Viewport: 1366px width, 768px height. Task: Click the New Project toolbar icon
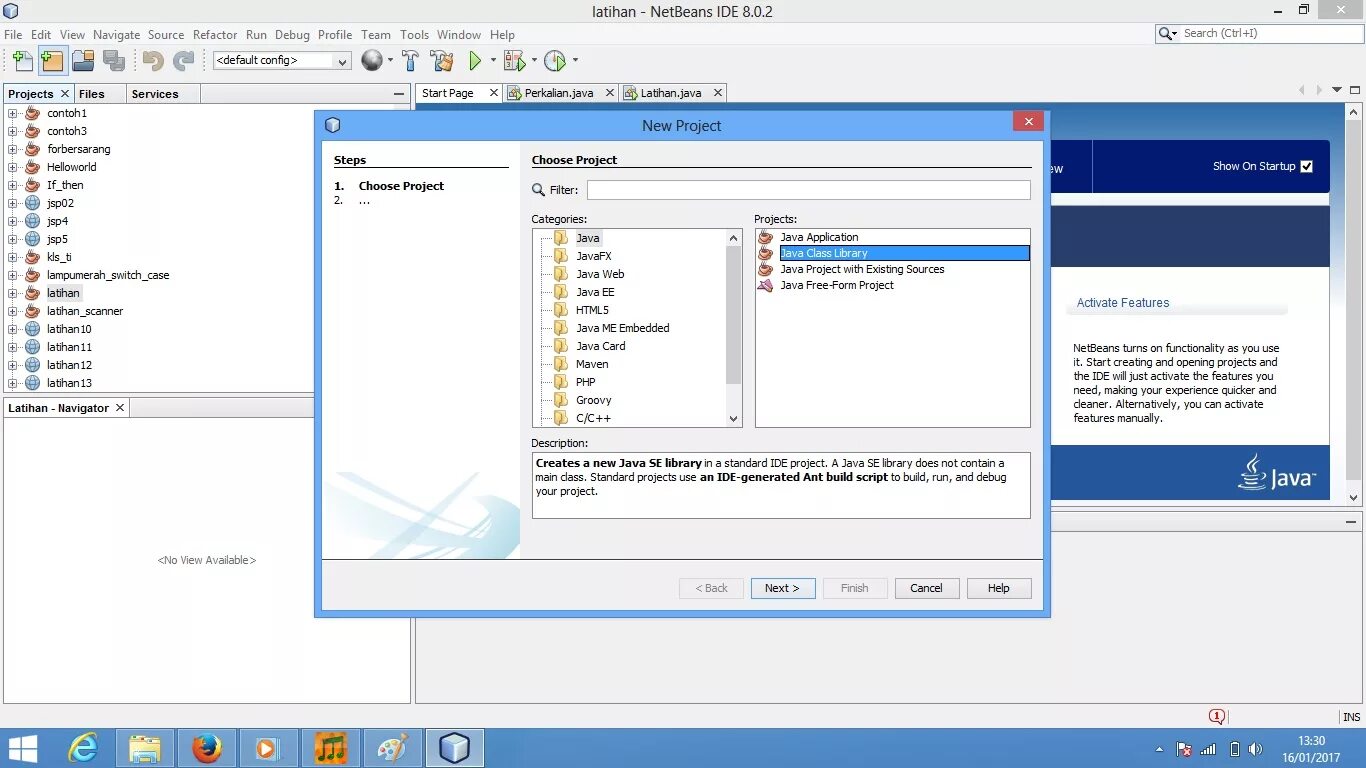click(x=53, y=61)
